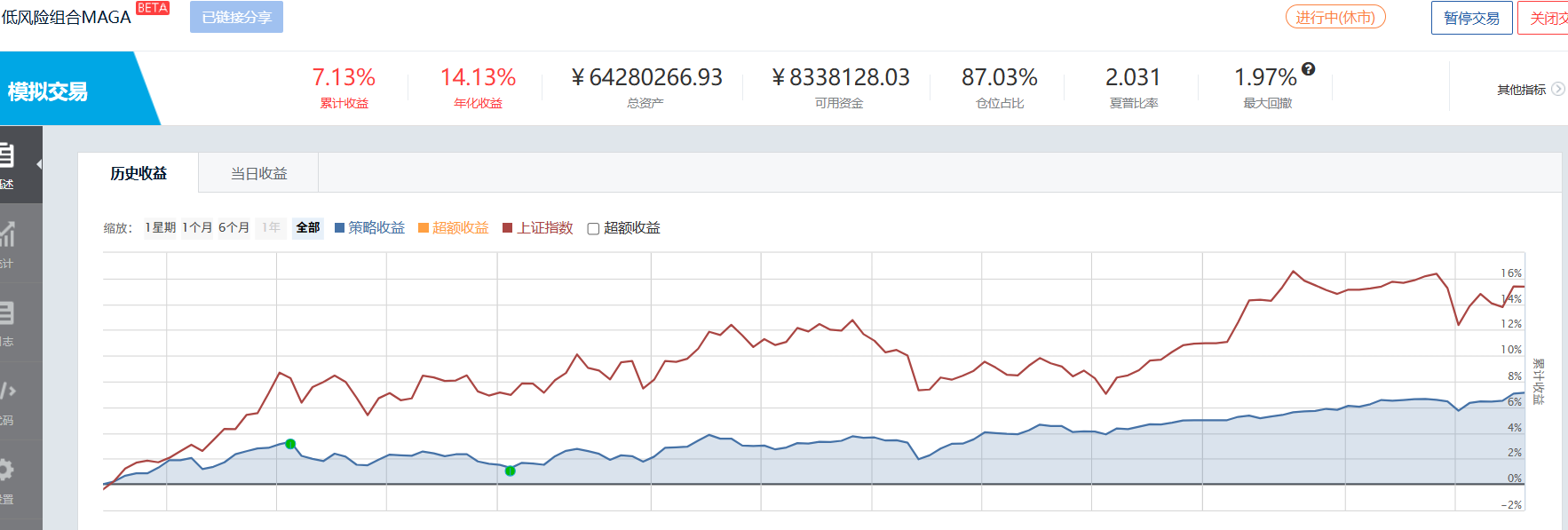The height and width of the screenshot is (530, 1568).
Task: Open the statistics bar-chart sidebar icon
Action: 7,234
